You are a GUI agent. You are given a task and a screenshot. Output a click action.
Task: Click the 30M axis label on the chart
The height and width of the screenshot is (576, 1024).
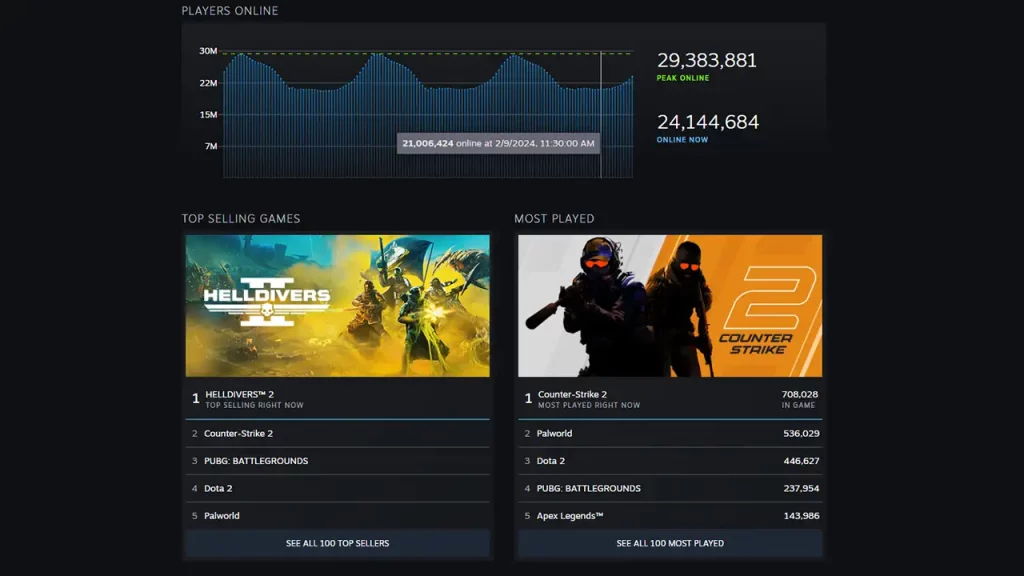coord(208,51)
